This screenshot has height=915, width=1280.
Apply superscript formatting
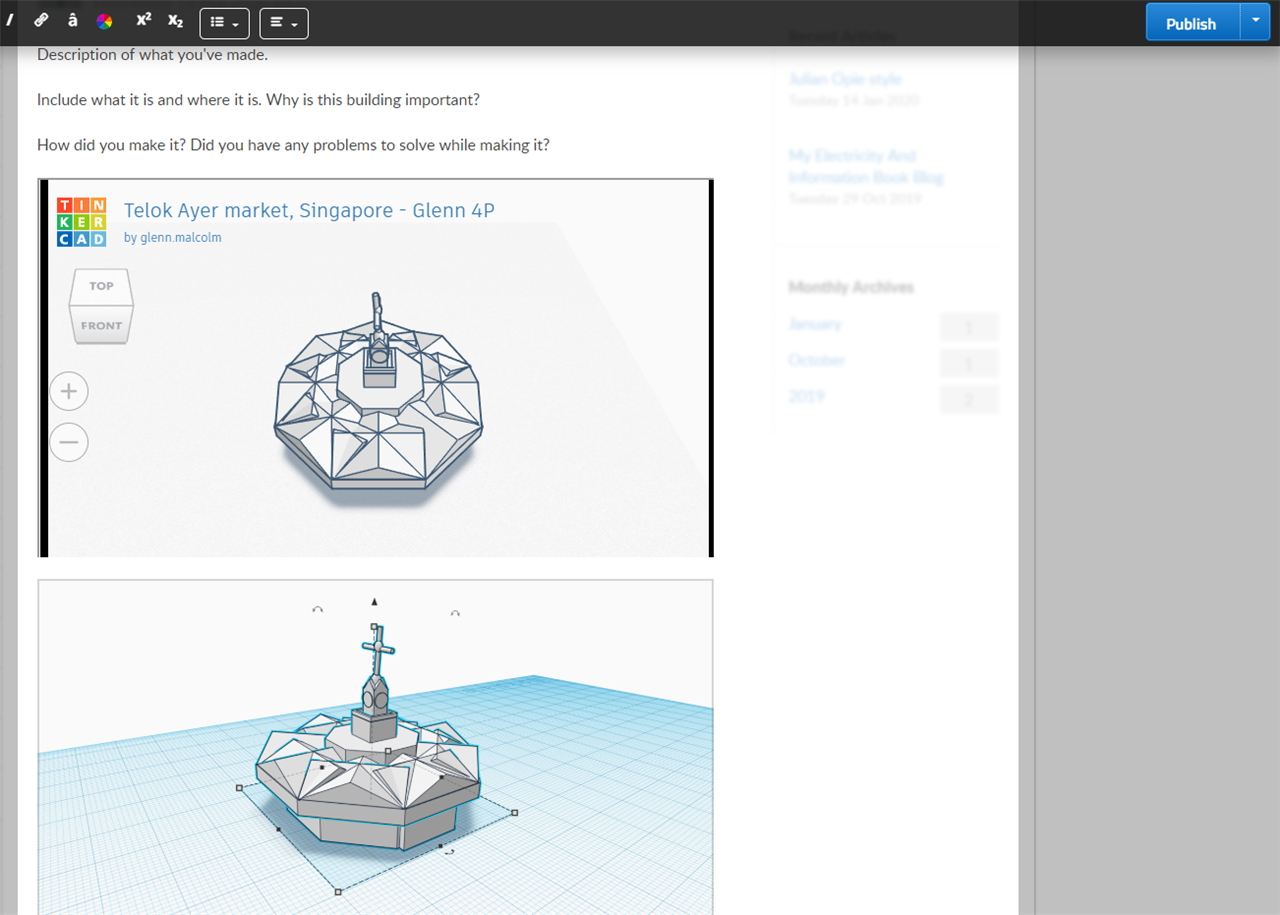click(144, 21)
